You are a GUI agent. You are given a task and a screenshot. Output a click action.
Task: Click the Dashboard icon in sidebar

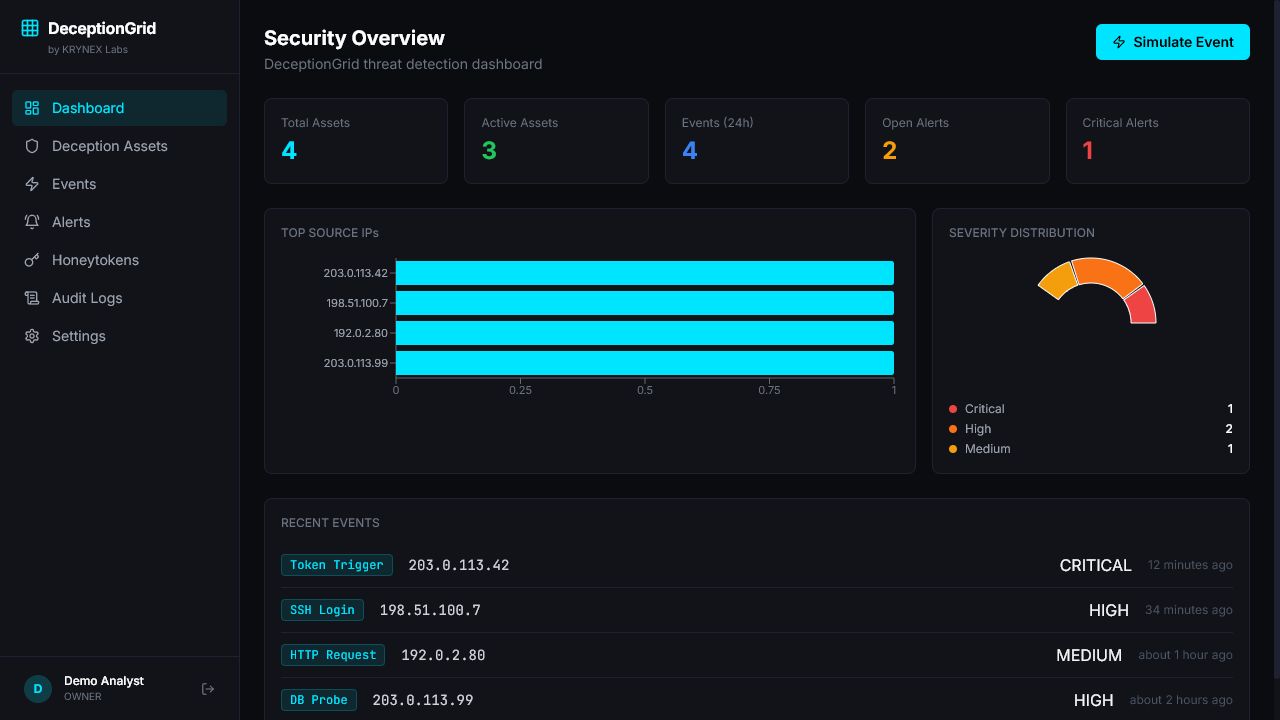pos(32,108)
